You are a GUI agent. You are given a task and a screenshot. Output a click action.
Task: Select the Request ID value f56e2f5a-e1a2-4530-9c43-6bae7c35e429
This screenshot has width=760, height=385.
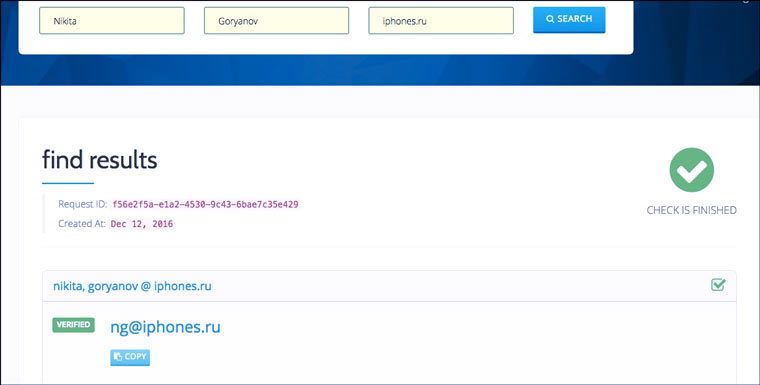click(205, 205)
